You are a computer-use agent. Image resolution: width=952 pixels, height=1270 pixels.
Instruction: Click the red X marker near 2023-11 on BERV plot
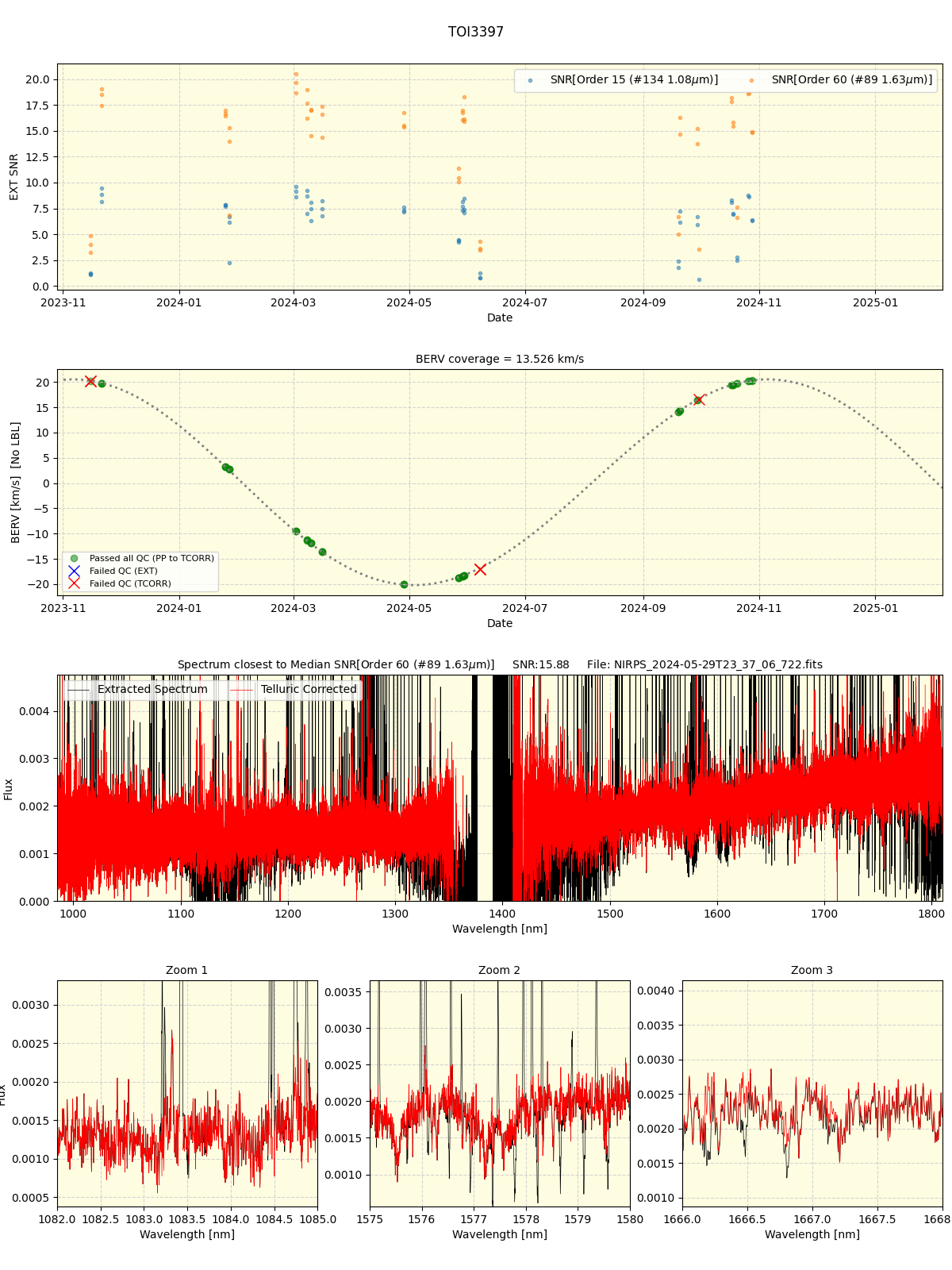click(90, 382)
